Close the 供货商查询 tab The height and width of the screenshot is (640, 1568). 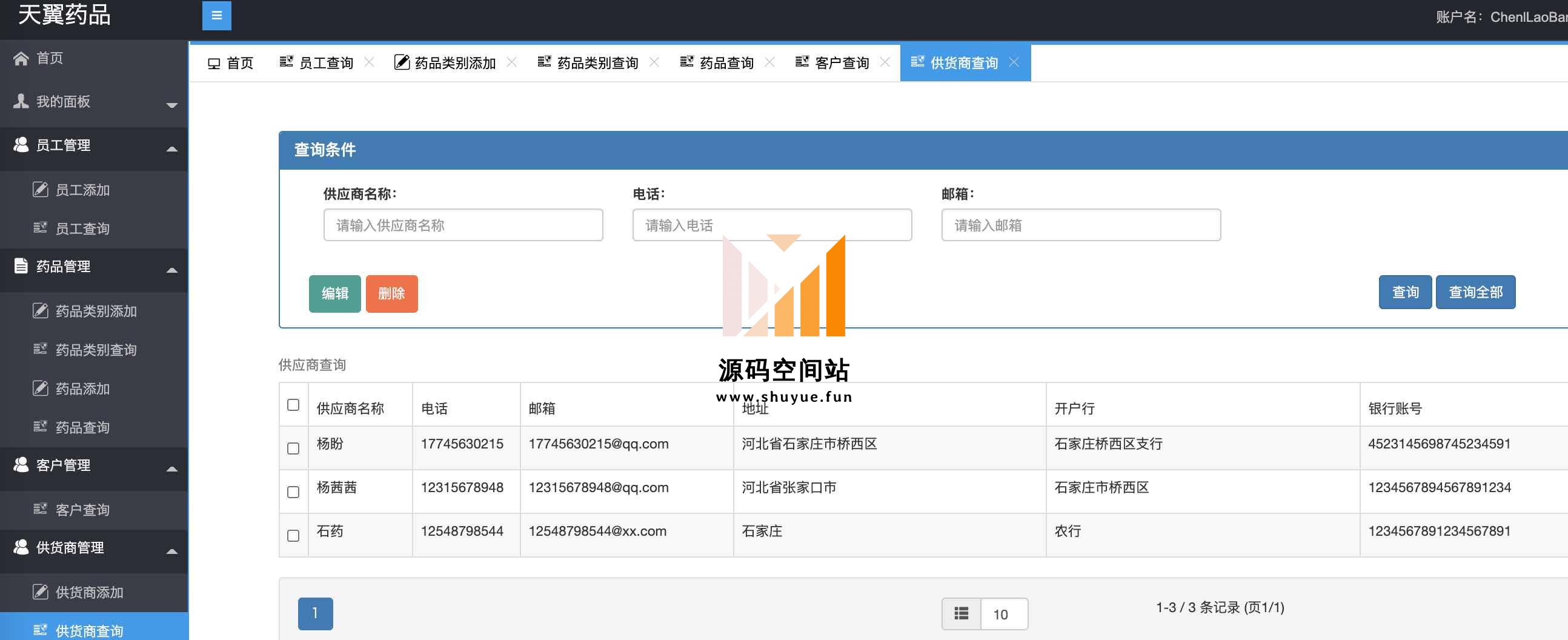pyautogui.click(x=1014, y=62)
